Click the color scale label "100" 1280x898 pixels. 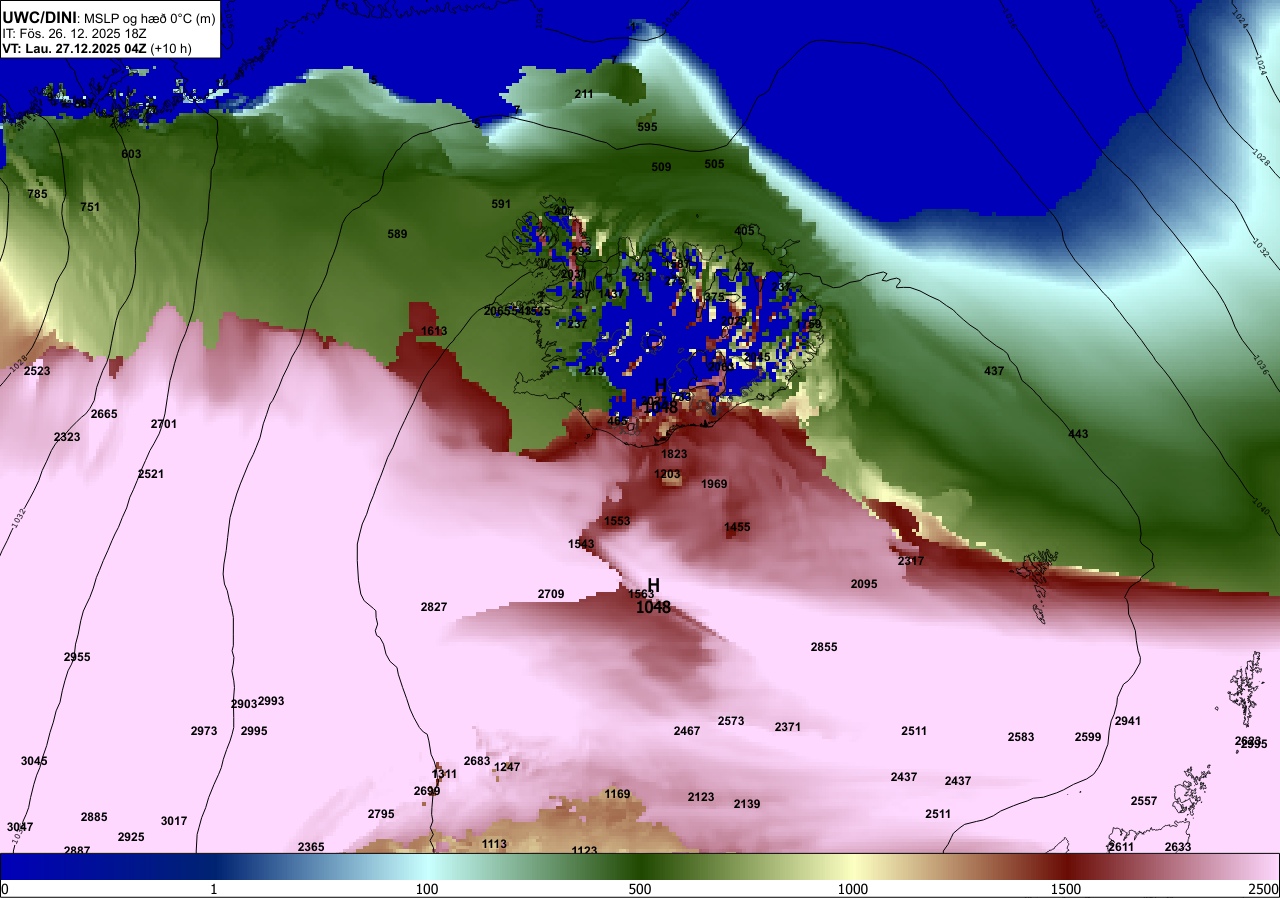pos(427,890)
